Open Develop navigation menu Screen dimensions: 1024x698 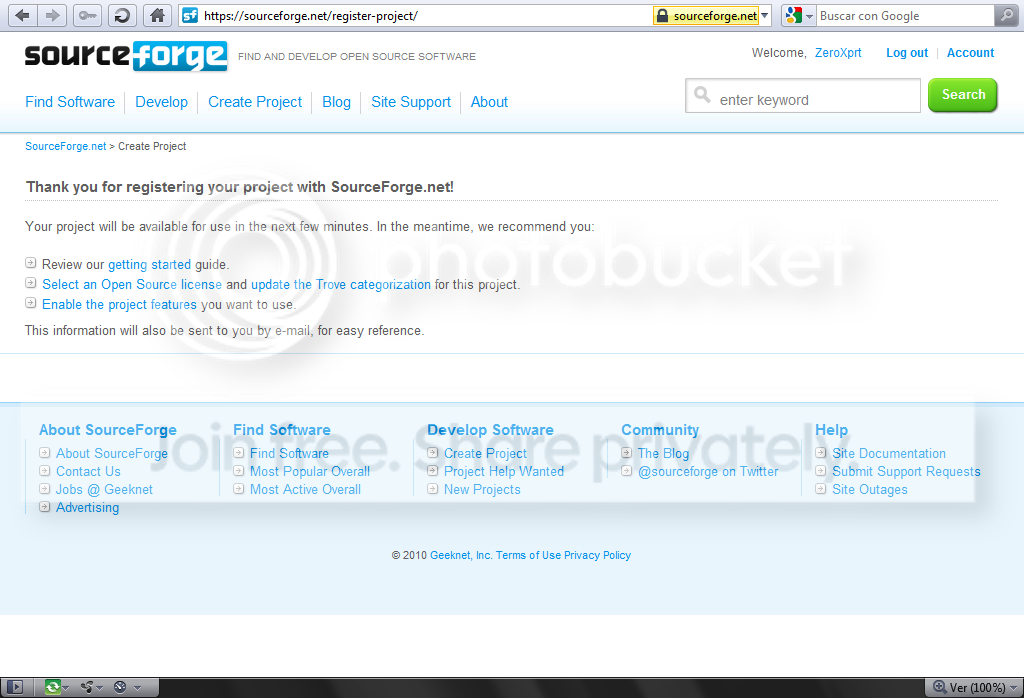161,102
